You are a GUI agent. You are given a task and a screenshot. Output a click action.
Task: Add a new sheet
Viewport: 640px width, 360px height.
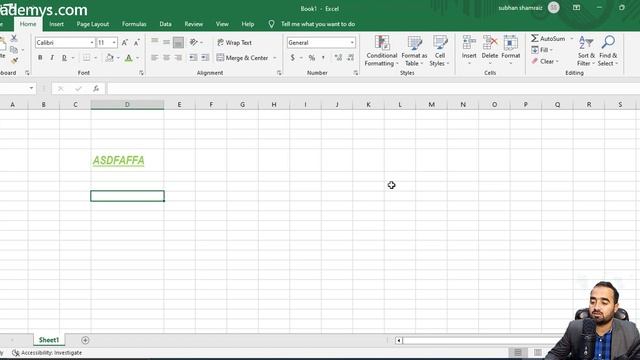click(x=85, y=340)
